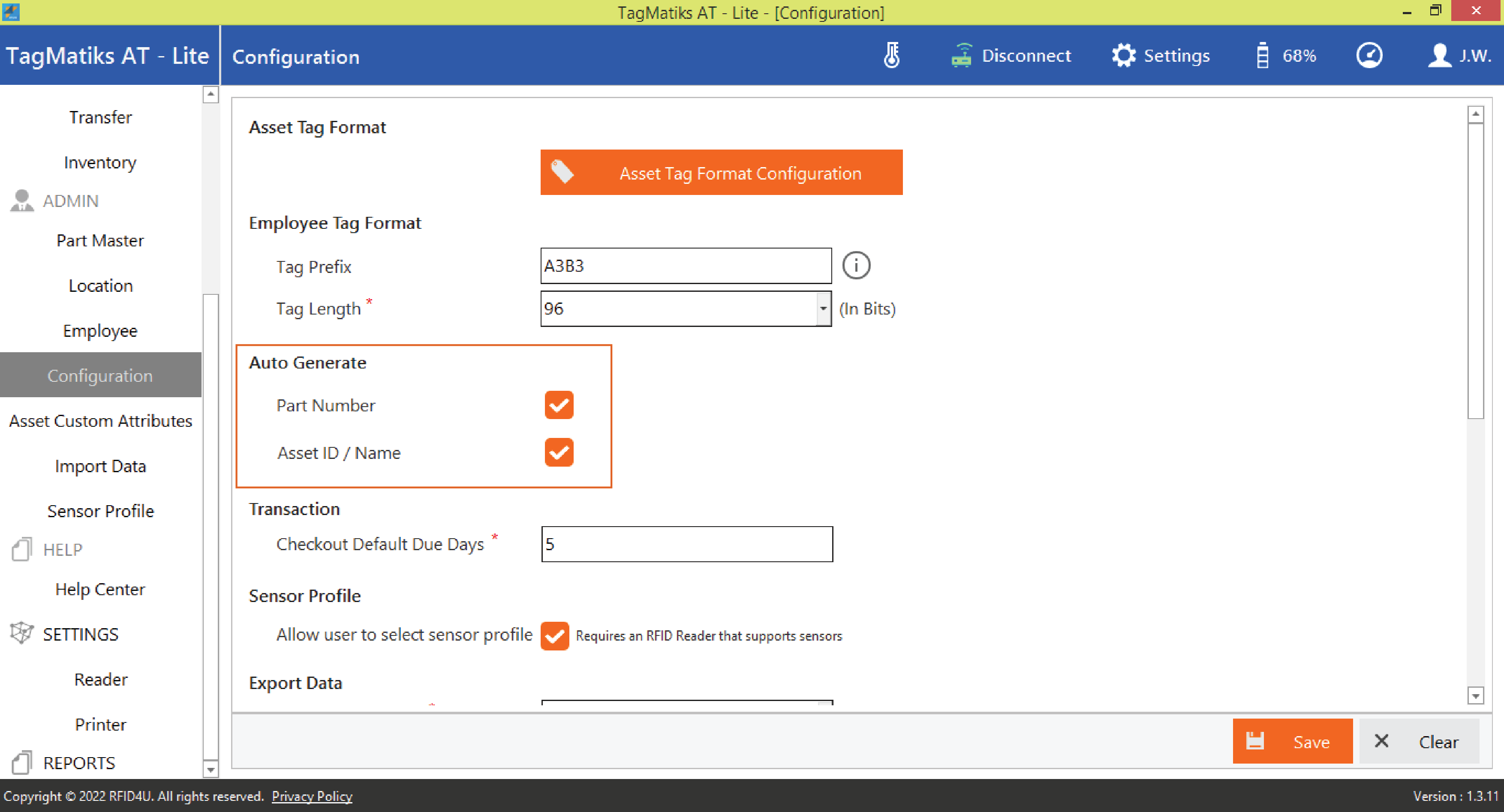Open Settings gear icon in header
The width and height of the screenshot is (1504, 812).
tap(1123, 56)
